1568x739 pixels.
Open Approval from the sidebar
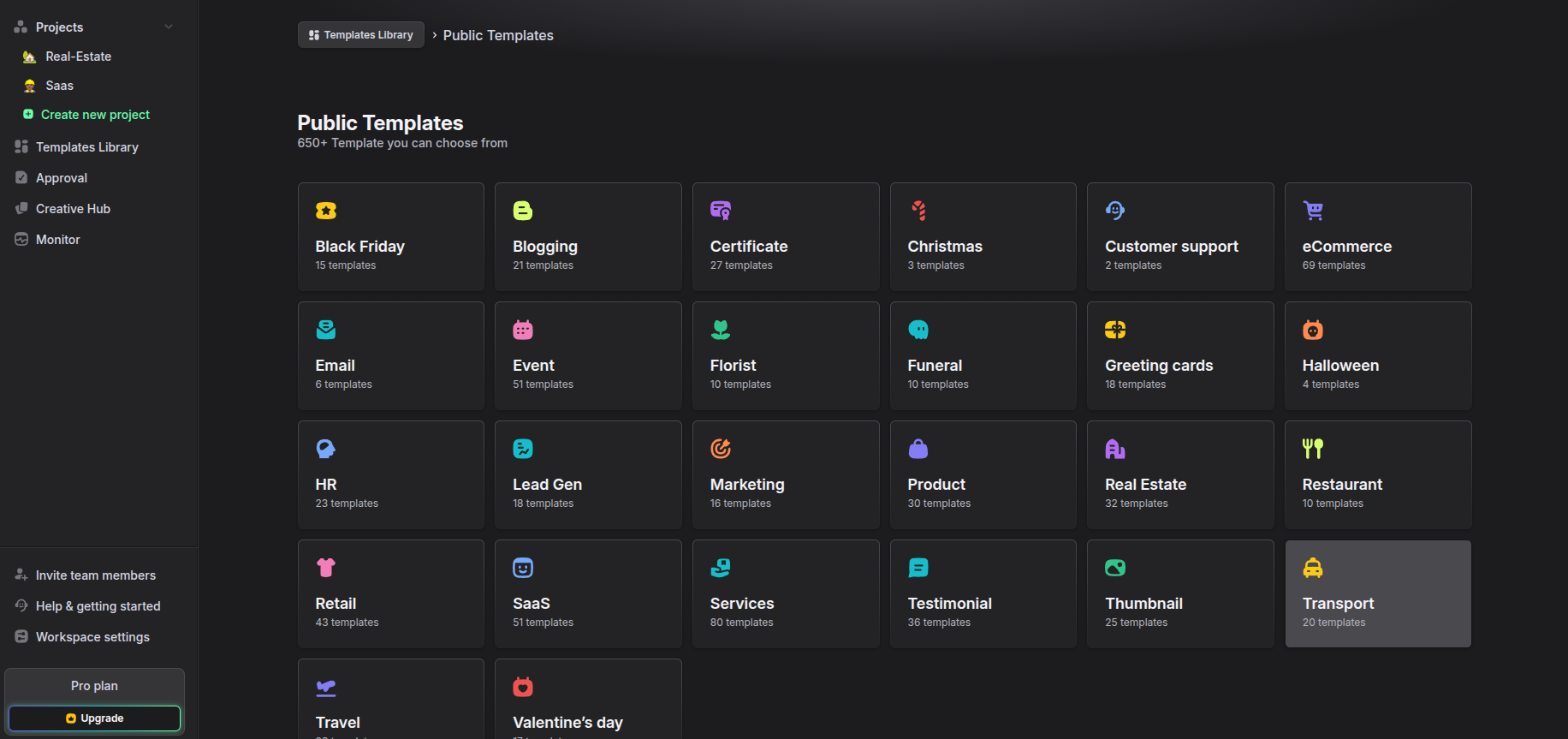coord(61,178)
